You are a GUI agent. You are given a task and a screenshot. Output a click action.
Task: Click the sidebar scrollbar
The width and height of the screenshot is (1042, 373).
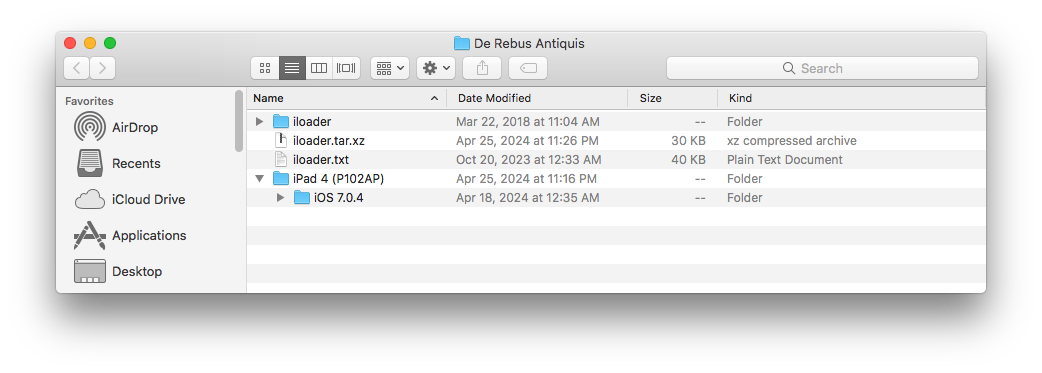(239, 121)
